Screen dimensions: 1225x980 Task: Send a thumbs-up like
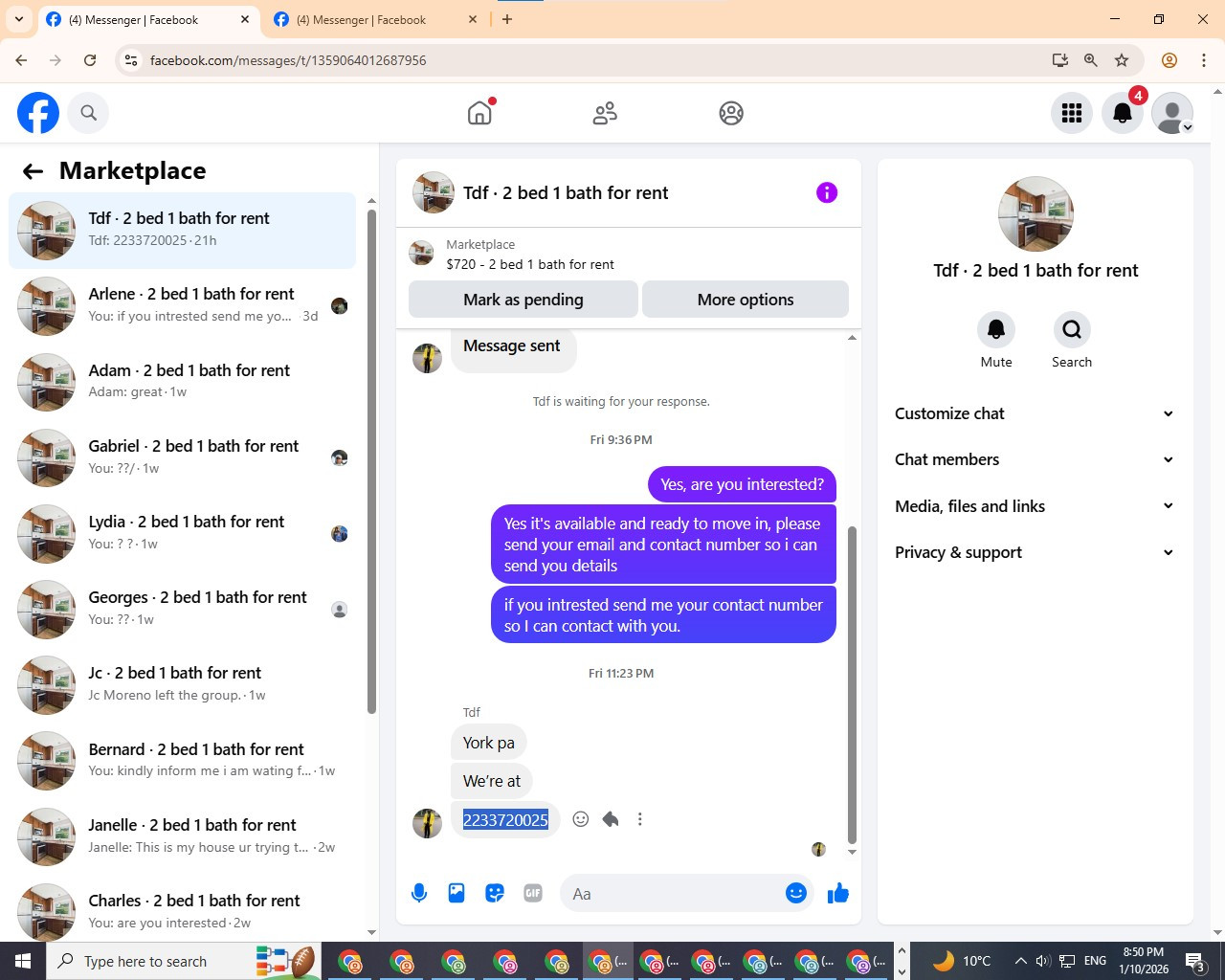pyautogui.click(x=838, y=894)
